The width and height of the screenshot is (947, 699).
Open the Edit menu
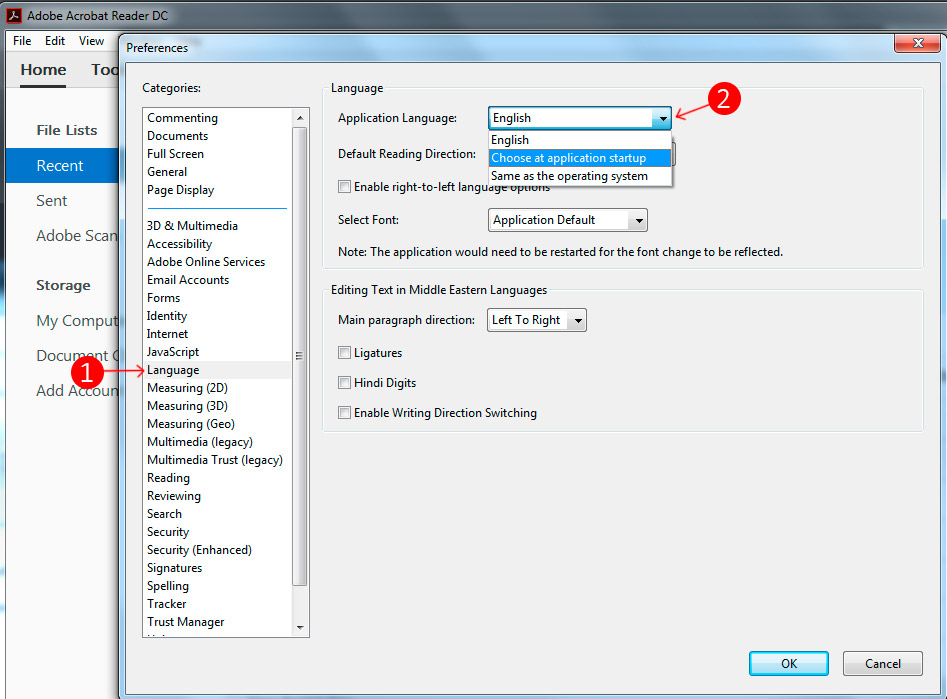55,40
